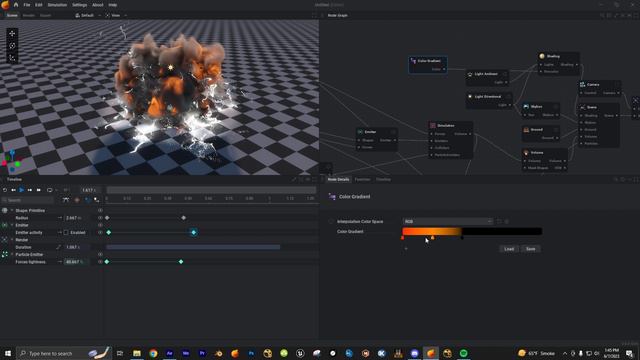Select the Rotate gizmo tool in viewport
Viewport: 640px width, 360px height.
pos(12,46)
